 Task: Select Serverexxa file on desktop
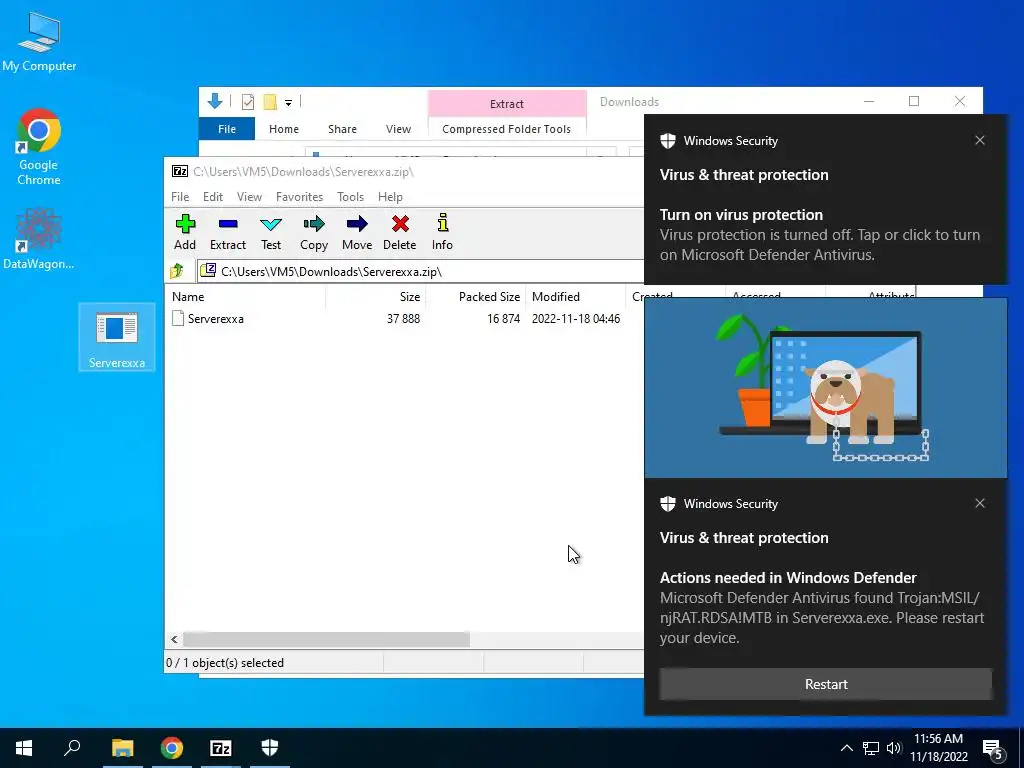click(117, 337)
